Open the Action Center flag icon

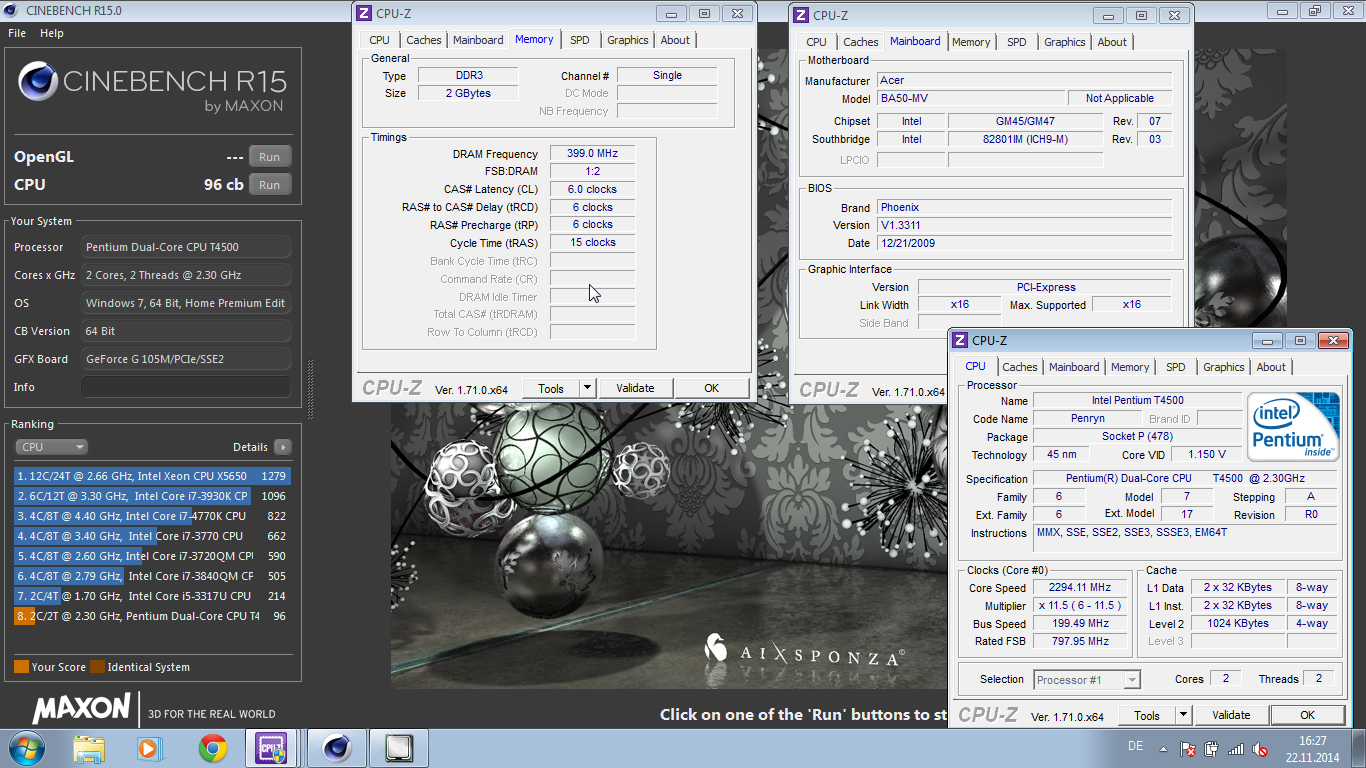(1188, 749)
